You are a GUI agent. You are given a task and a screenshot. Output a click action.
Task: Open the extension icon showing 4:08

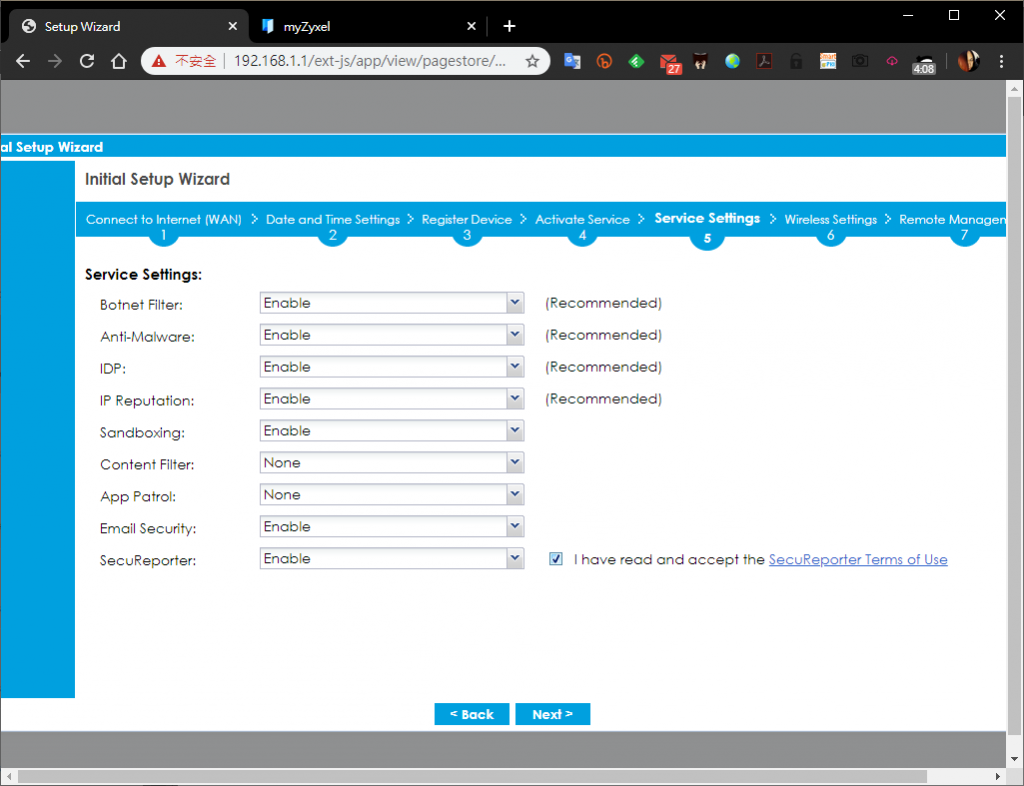tap(923, 63)
